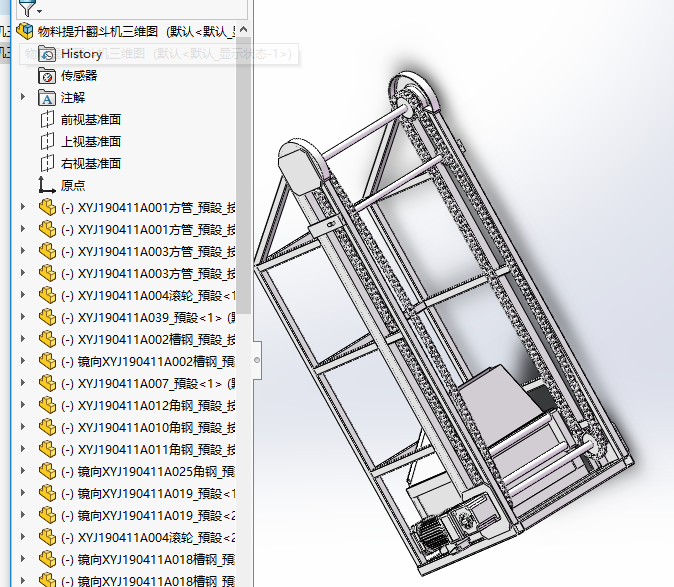The height and width of the screenshot is (587, 674).
Task: Select the XYJ190411A004滚轮_預設<1 row text
Action: tap(148, 296)
